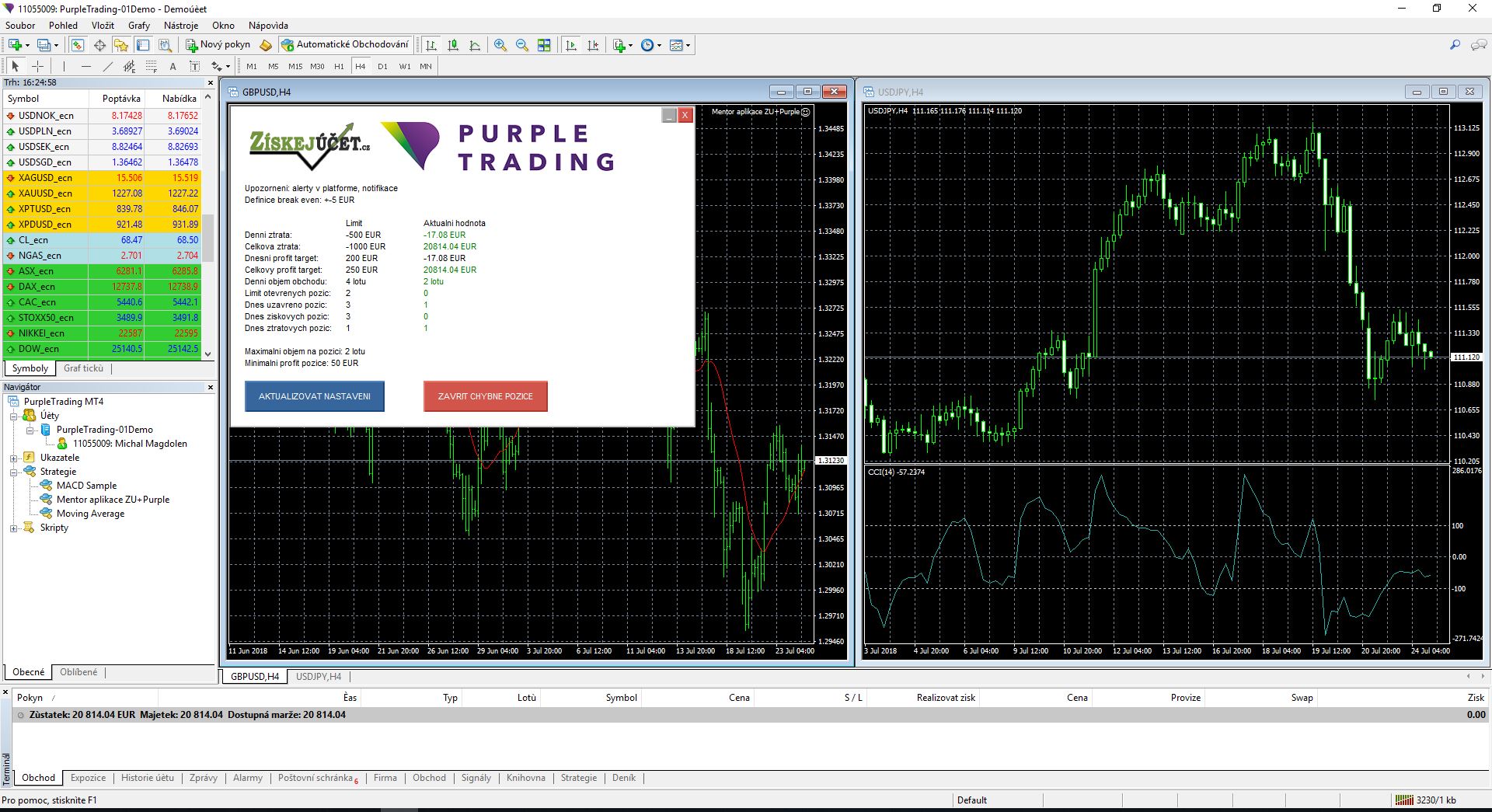Select MACD Sample strategy
1492x812 pixels.
[86, 486]
